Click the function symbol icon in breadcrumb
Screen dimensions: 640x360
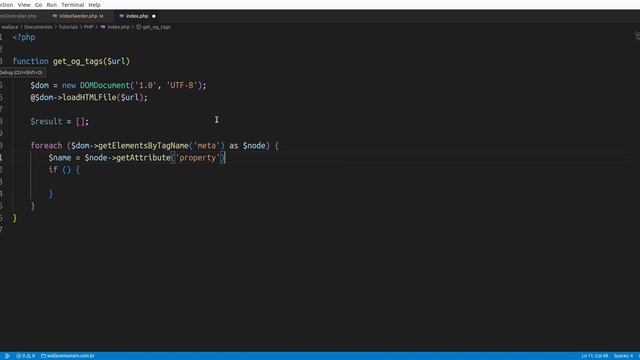coord(139,27)
